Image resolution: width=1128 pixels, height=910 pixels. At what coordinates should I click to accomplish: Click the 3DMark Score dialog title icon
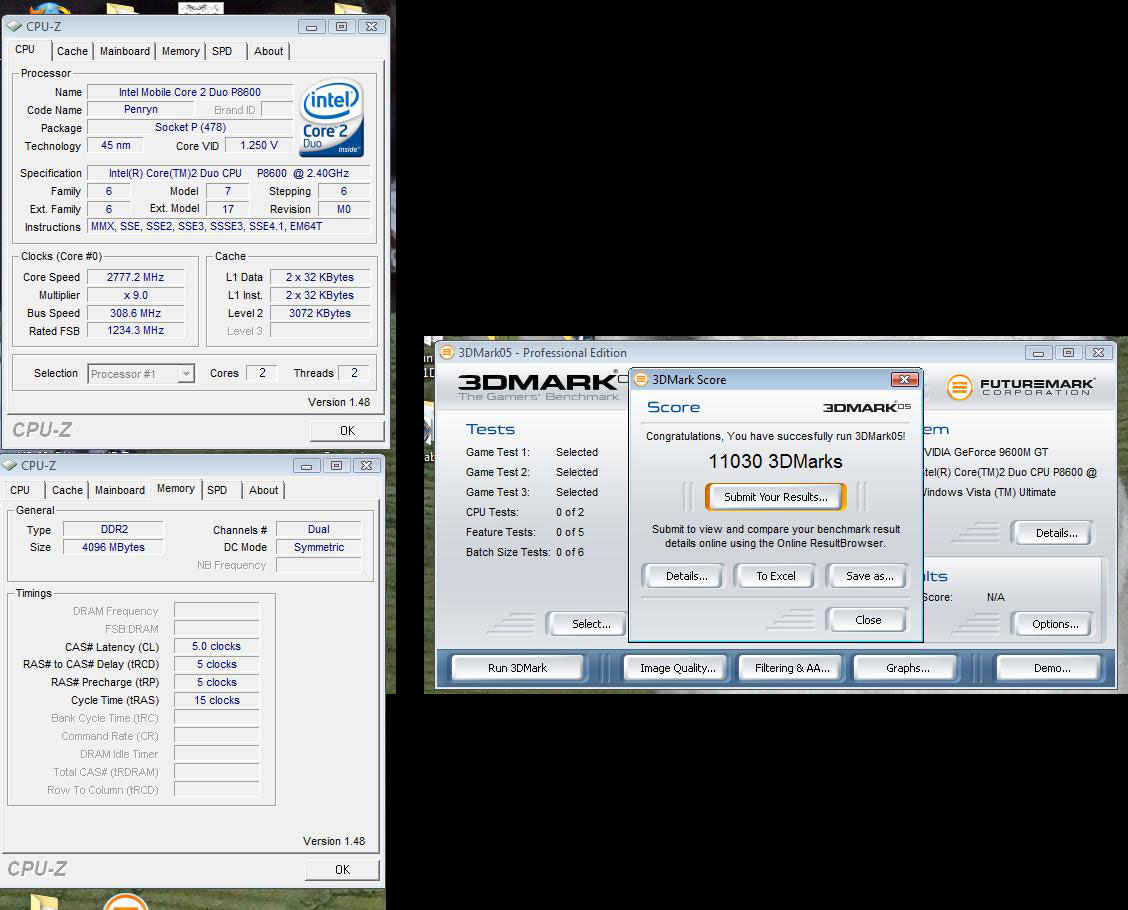tap(640, 380)
